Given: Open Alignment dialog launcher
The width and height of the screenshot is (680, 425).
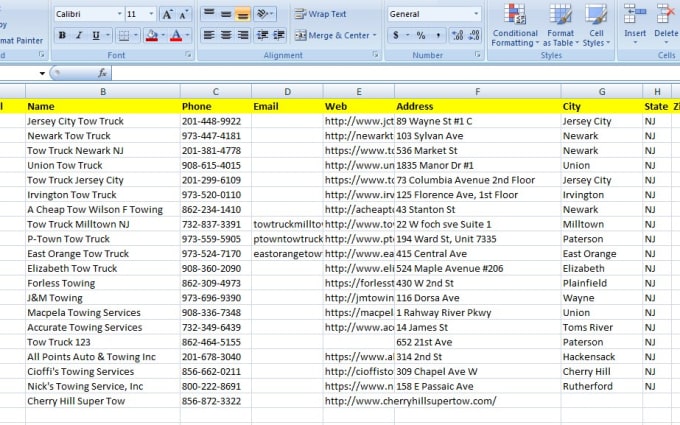Looking at the screenshot, I should point(375,55).
